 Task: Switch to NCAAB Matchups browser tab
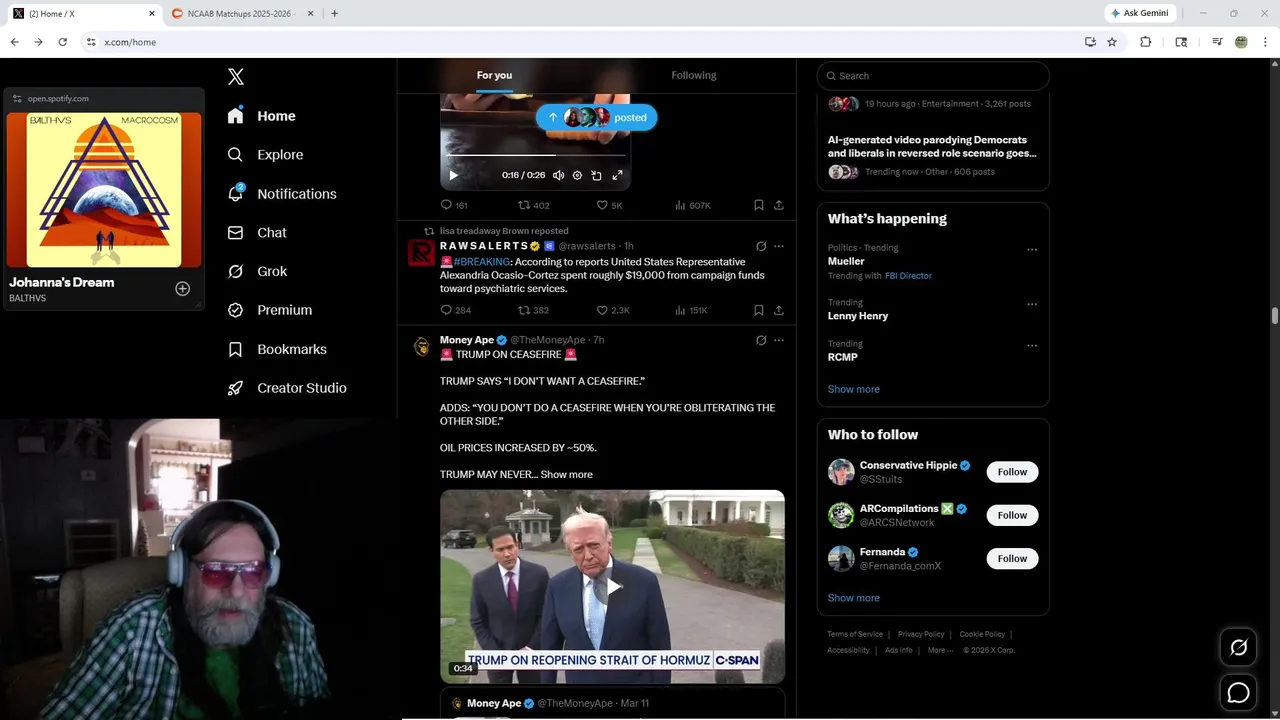(240, 13)
